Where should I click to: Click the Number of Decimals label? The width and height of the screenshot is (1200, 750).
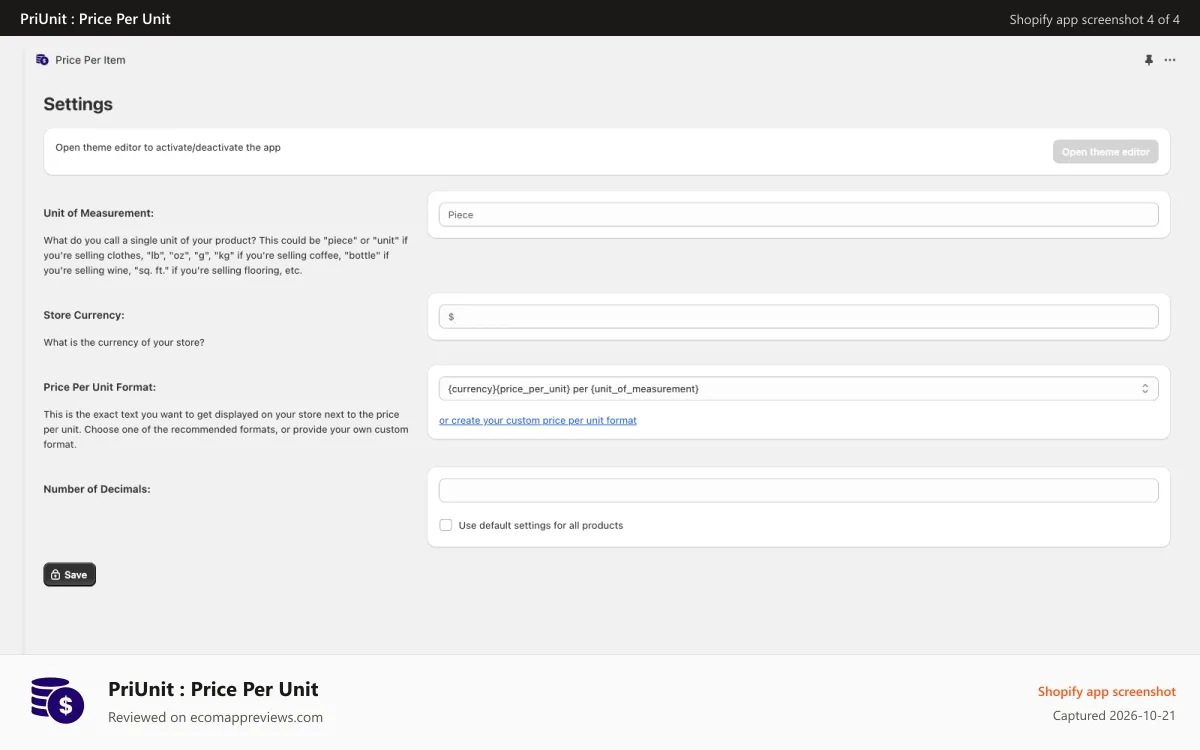click(97, 490)
